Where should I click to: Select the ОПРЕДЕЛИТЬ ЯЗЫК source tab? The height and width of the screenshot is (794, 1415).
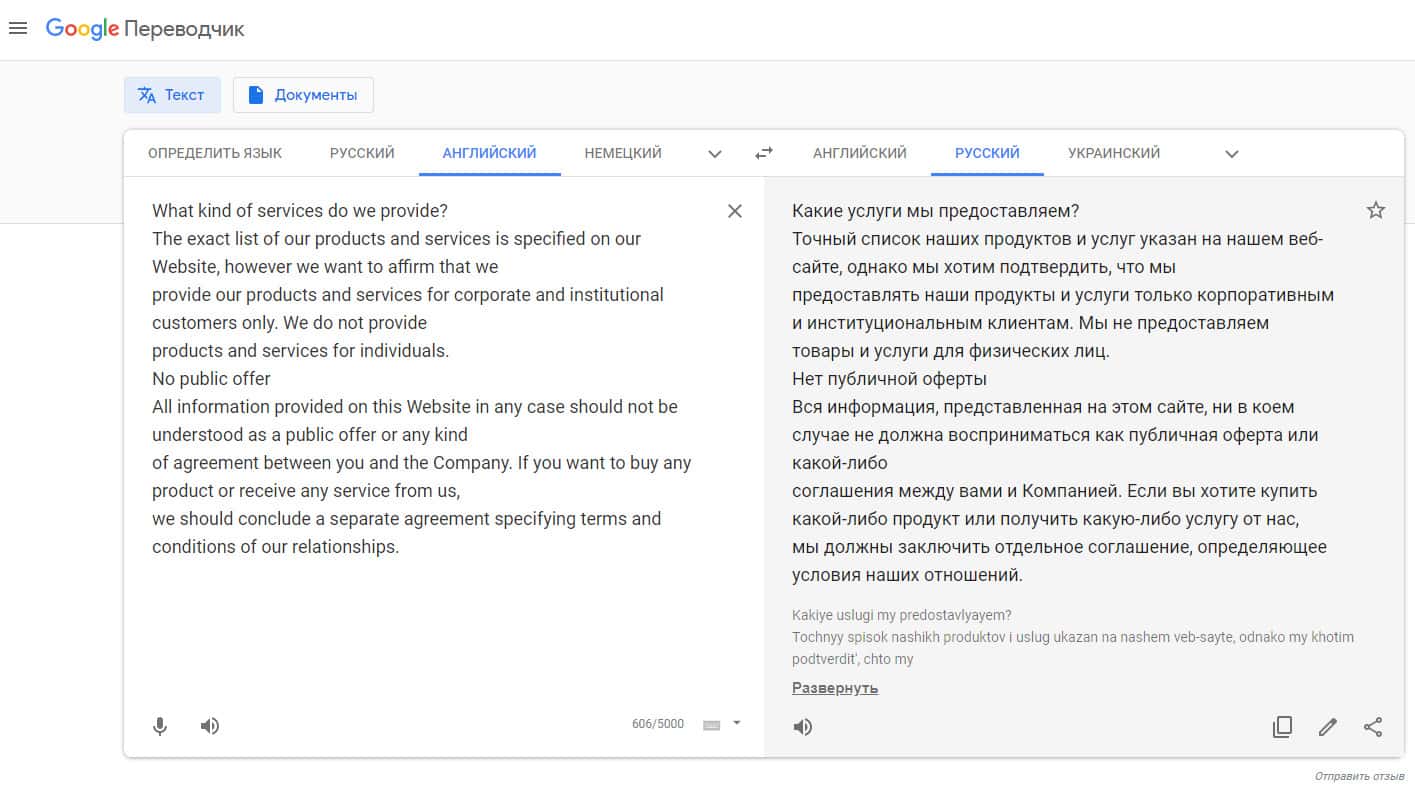215,153
